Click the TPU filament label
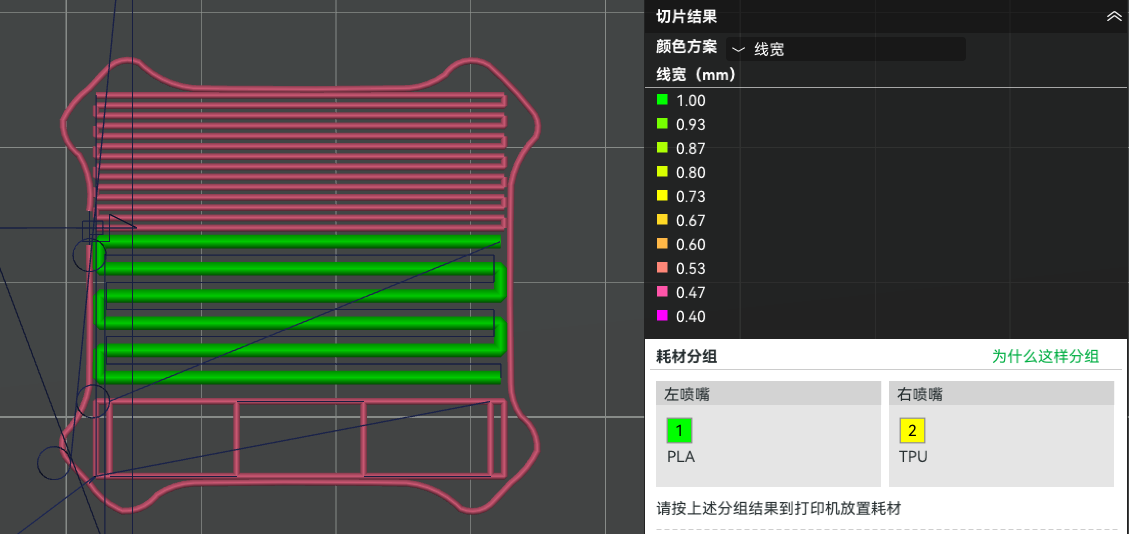Screen dimensions: 1129x534 [x=914, y=456]
